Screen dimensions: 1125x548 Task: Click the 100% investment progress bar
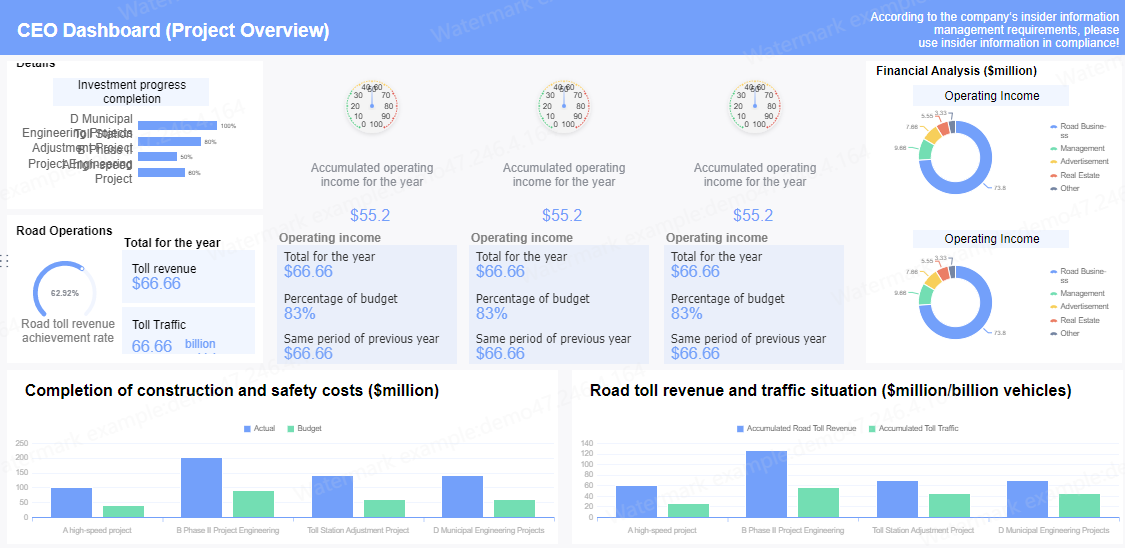pos(177,126)
